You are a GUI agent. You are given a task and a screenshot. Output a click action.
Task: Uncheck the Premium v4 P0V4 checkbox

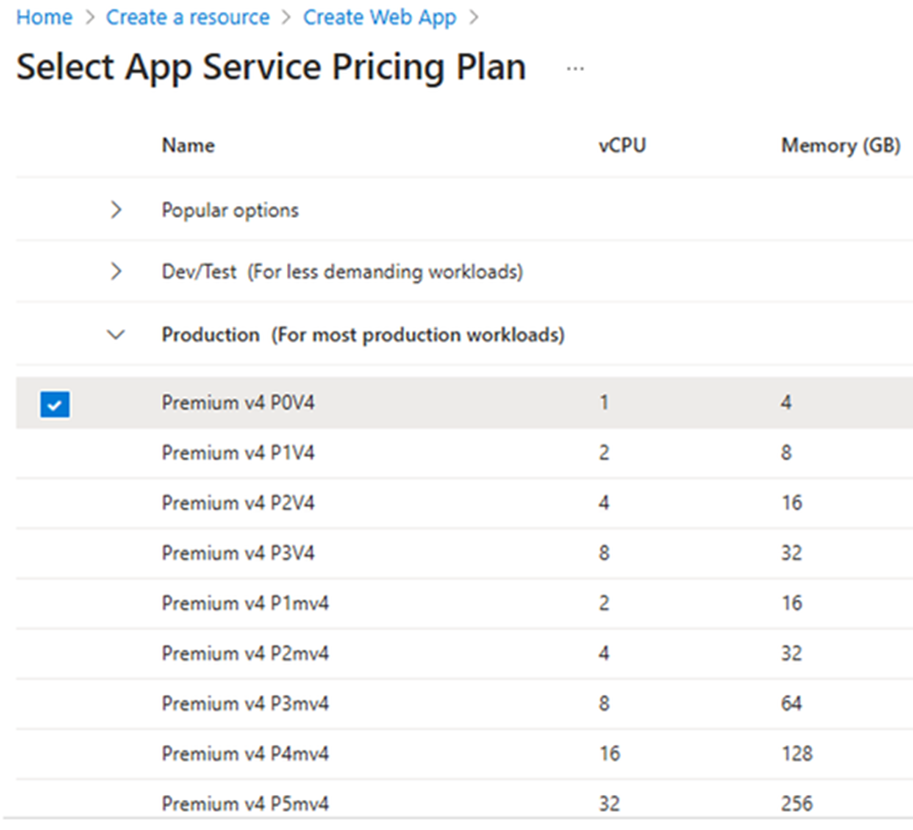click(55, 404)
